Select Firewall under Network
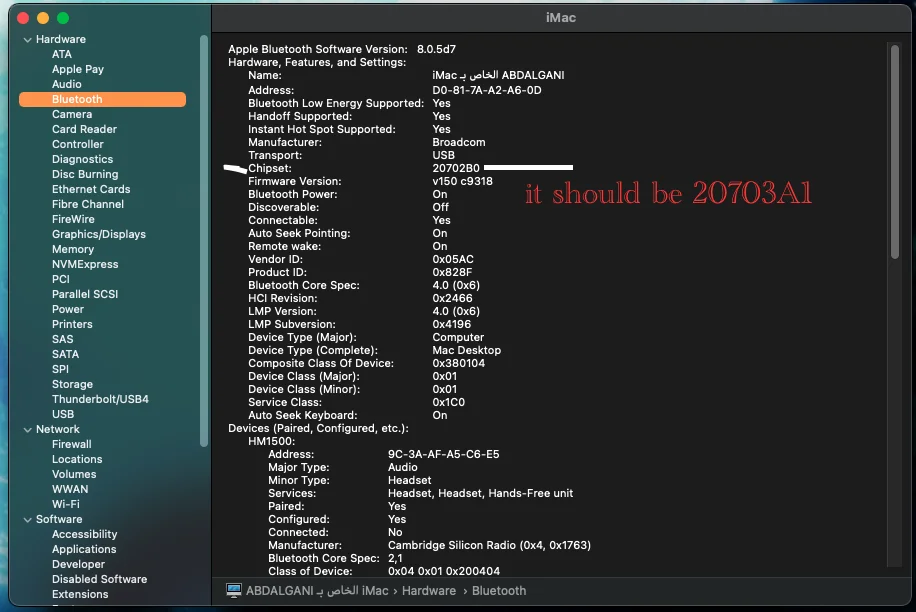Screen dimensions: 916x612 [x=71, y=444]
